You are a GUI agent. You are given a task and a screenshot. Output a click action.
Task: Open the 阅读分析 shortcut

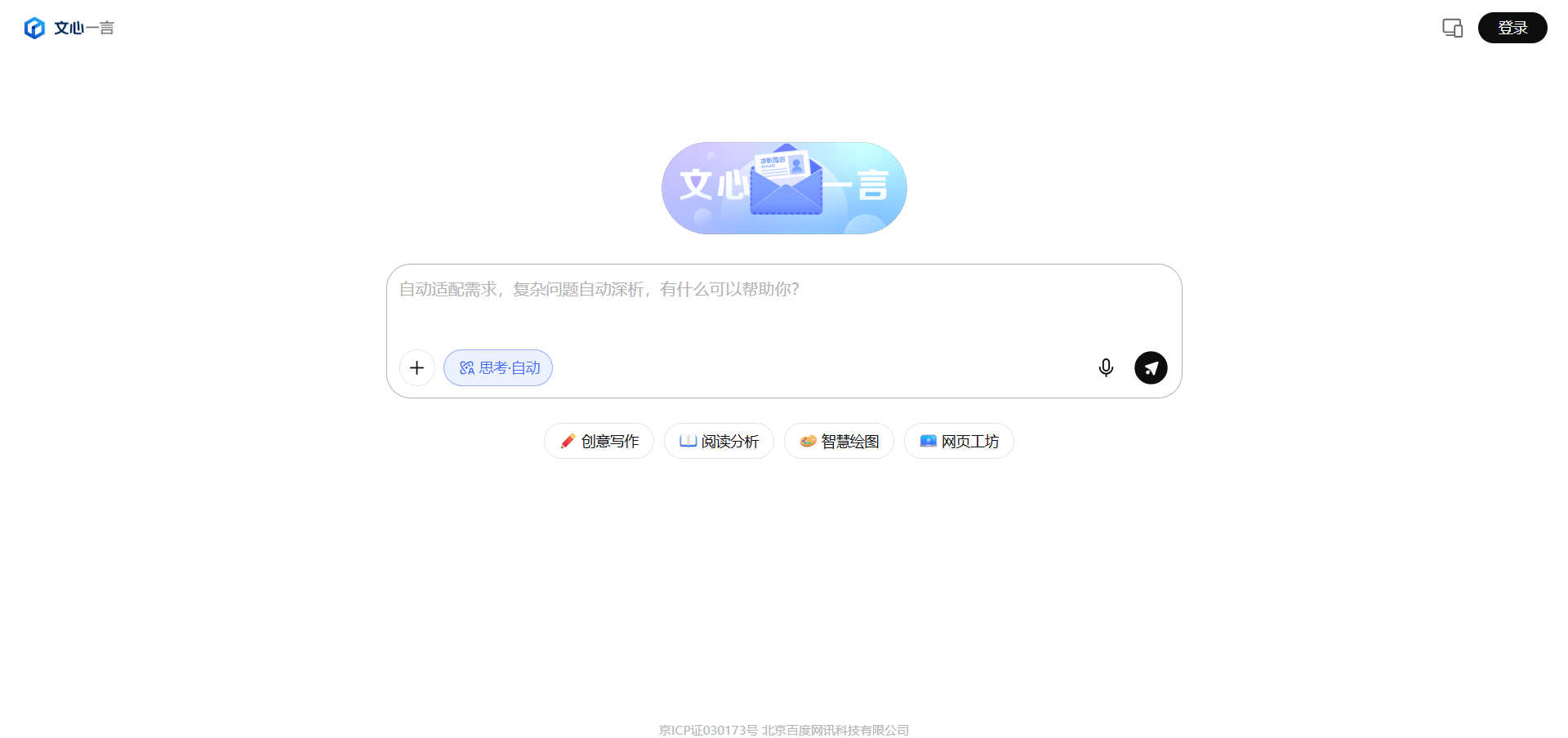click(x=719, y=442)
